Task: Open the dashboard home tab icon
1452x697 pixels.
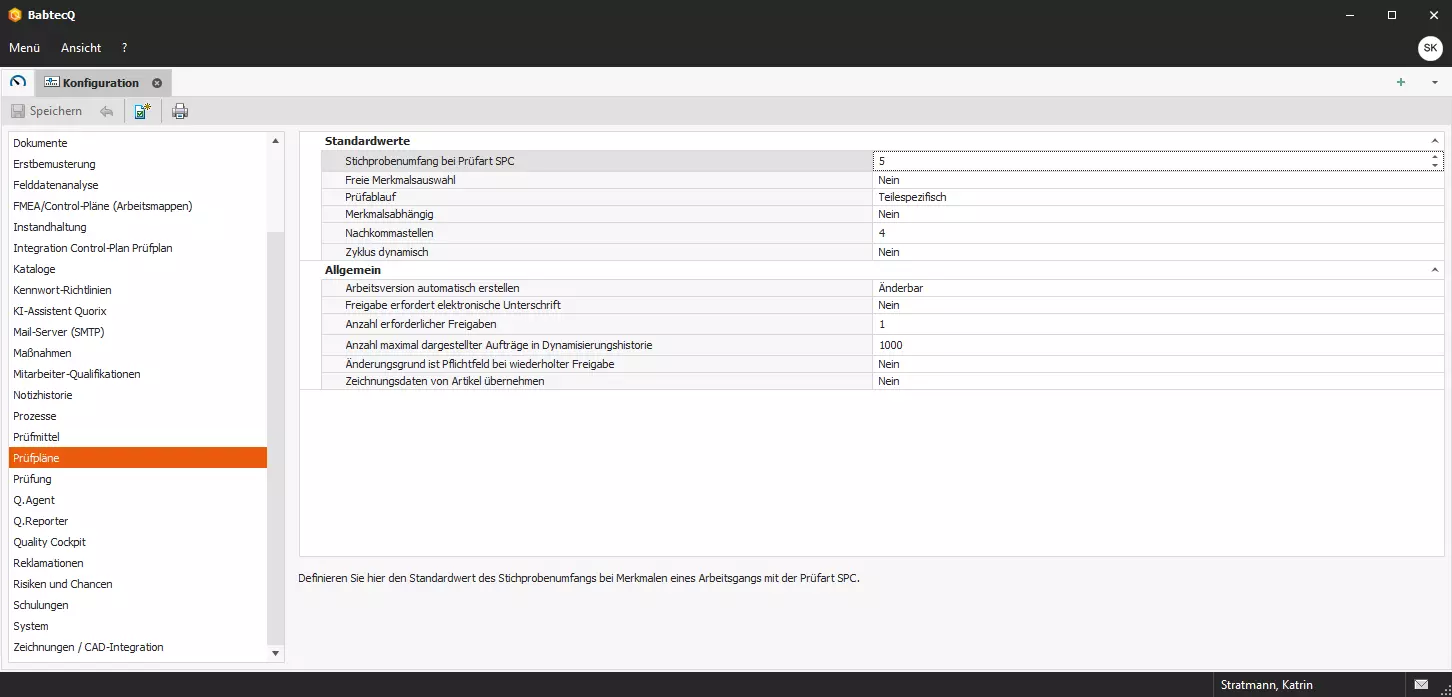Action: tap(18, 82)
